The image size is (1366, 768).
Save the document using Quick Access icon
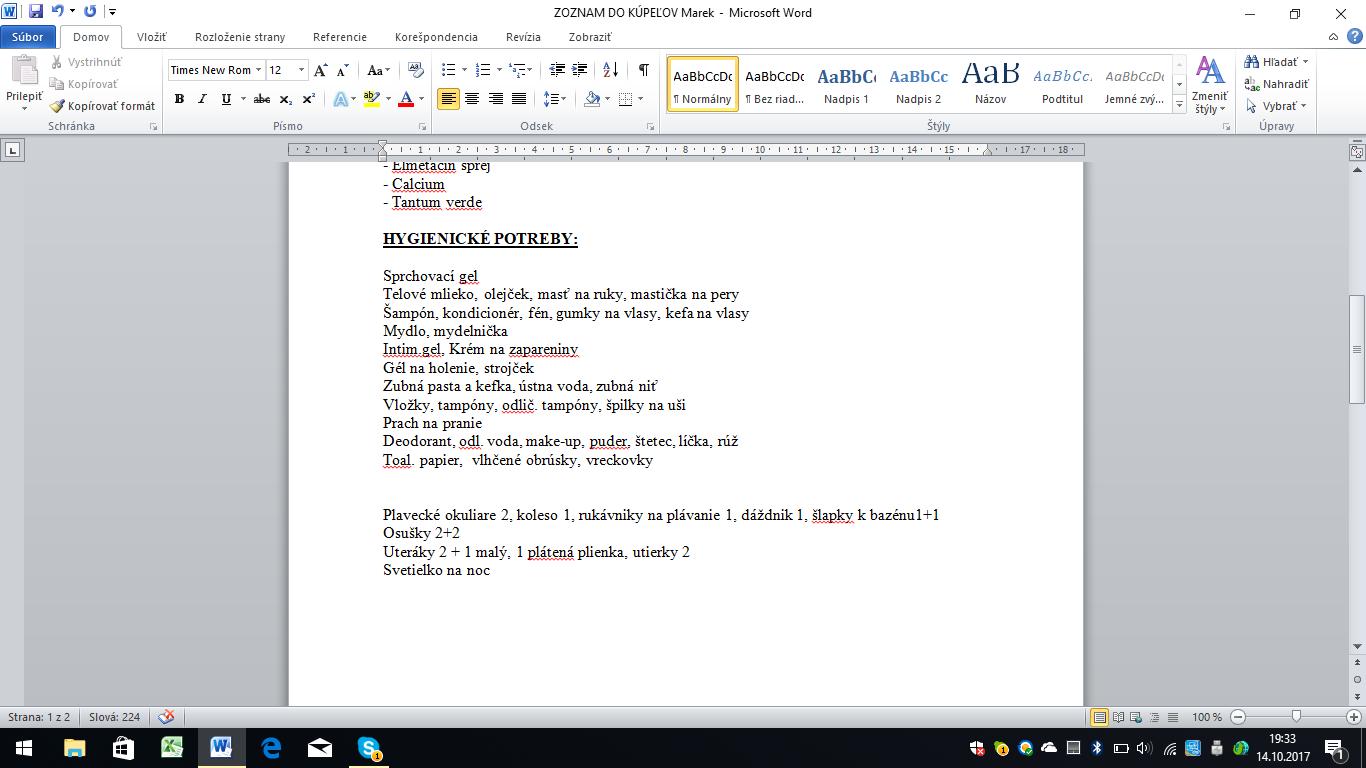[36, 12]
